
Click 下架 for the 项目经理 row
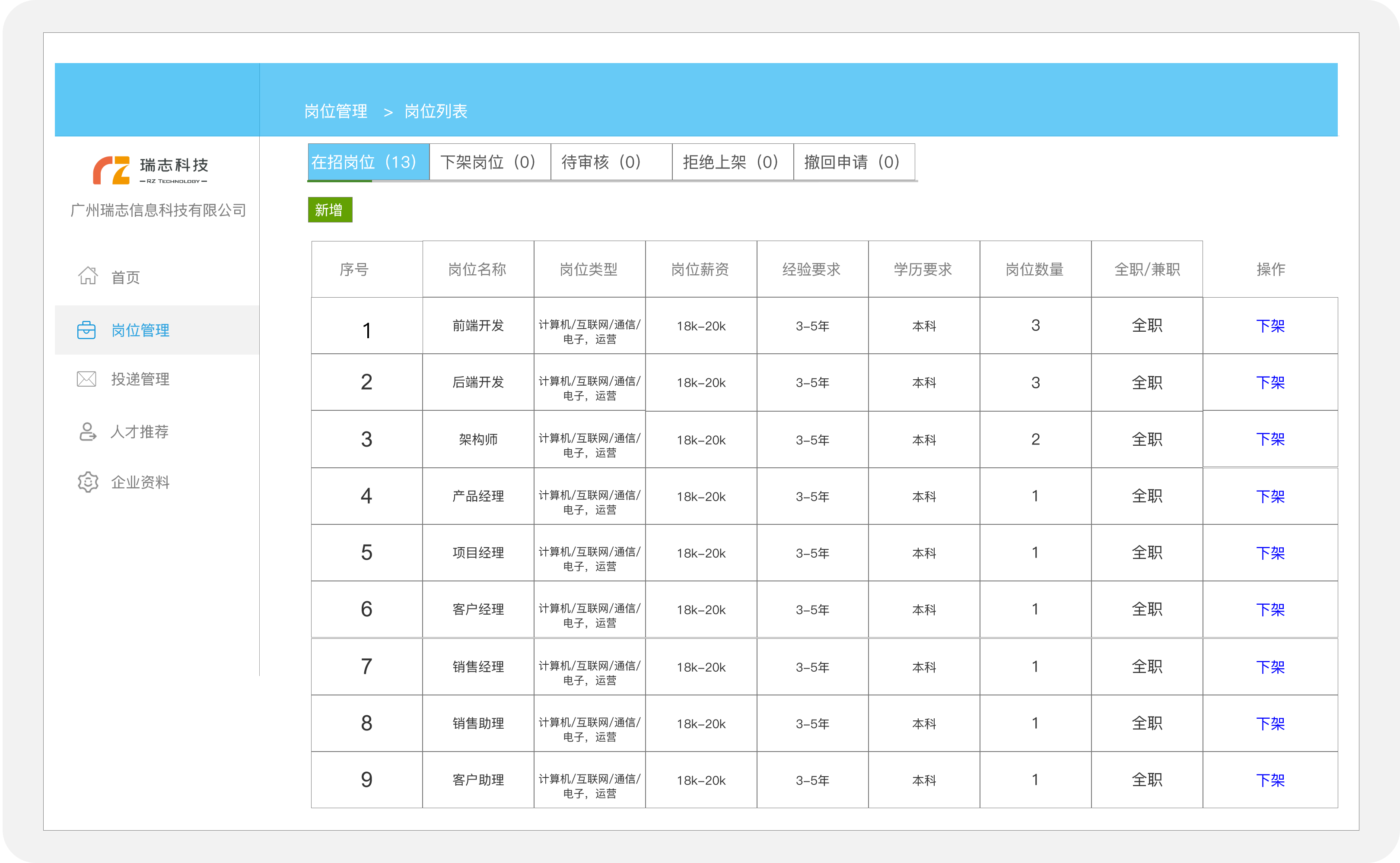1270,553
